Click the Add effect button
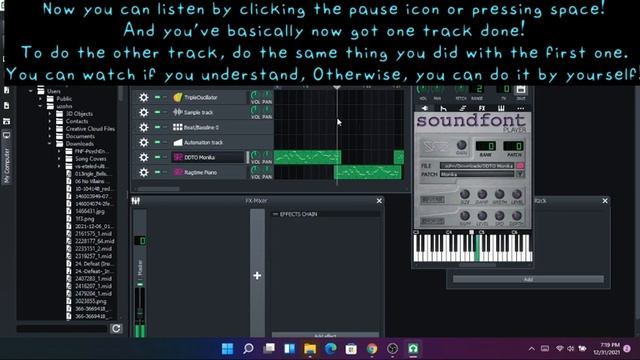This screenshot has width=640, height=360. click(x=325, y=335)
